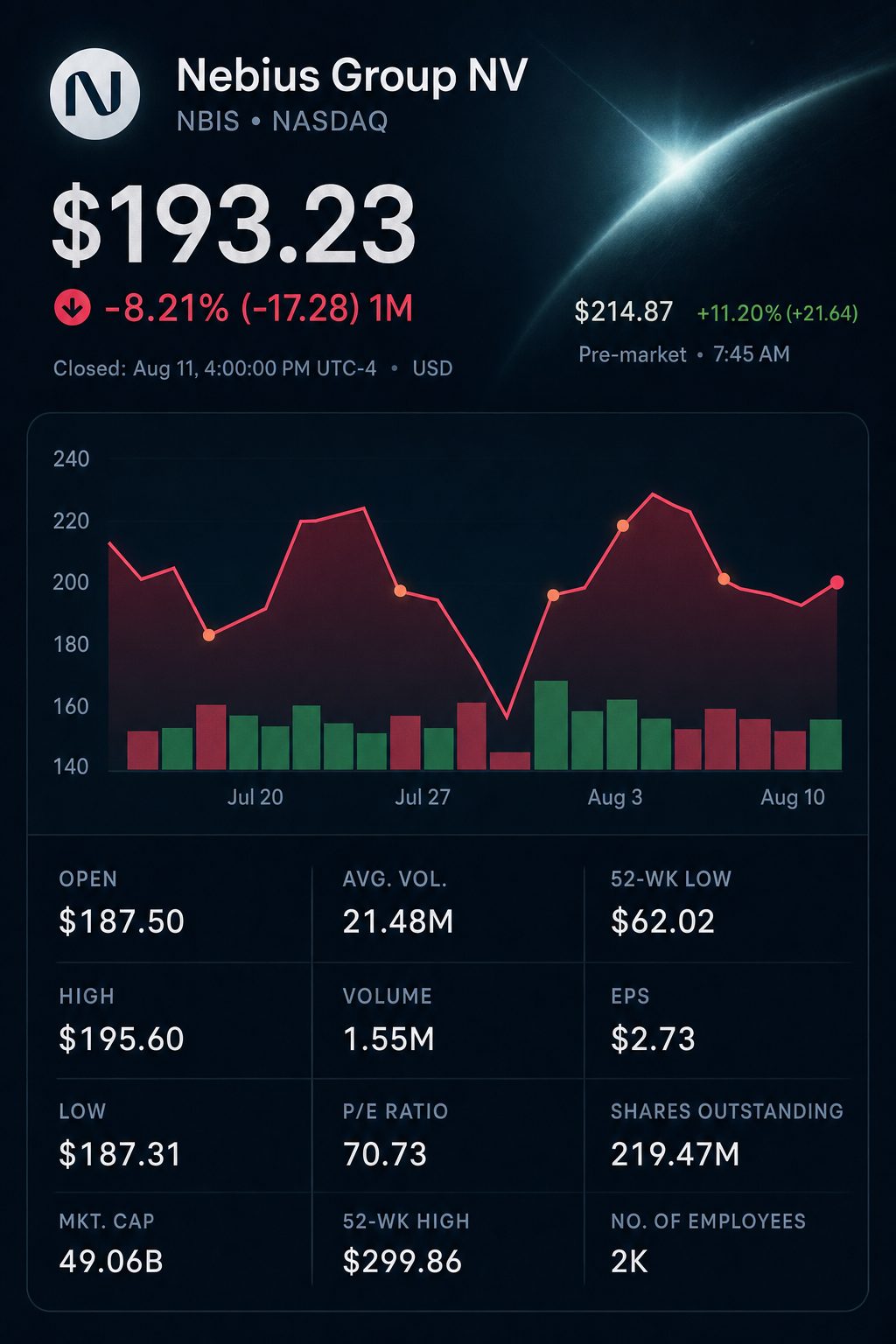Screen dimensions: 896x1344
Task: Click the NO. OF EMPLOYEES stat label
Action: point(708,1221)
